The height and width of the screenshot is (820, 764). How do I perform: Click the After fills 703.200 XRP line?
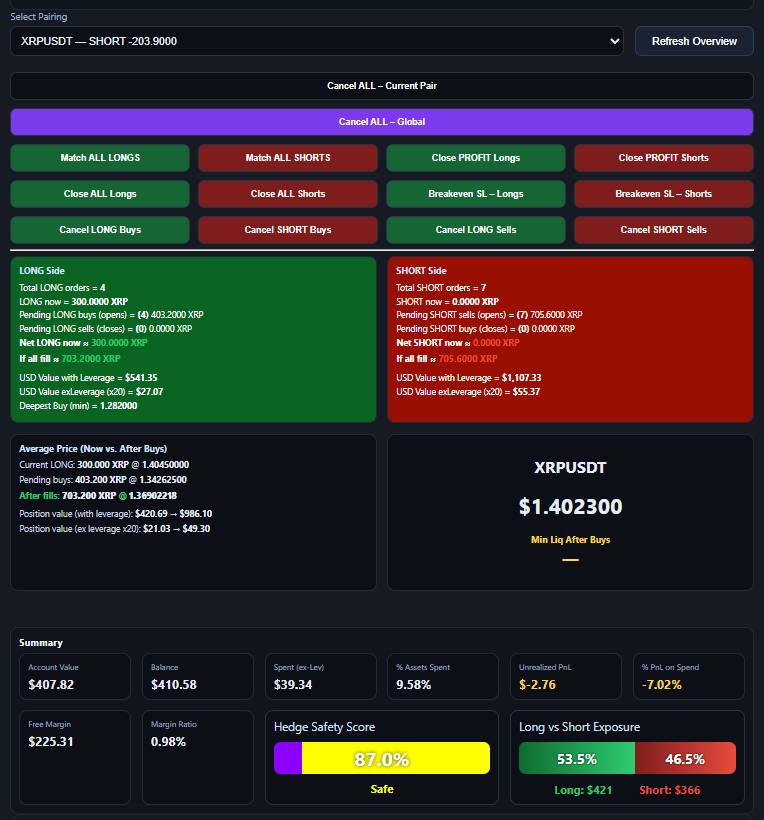click(98, 496)
